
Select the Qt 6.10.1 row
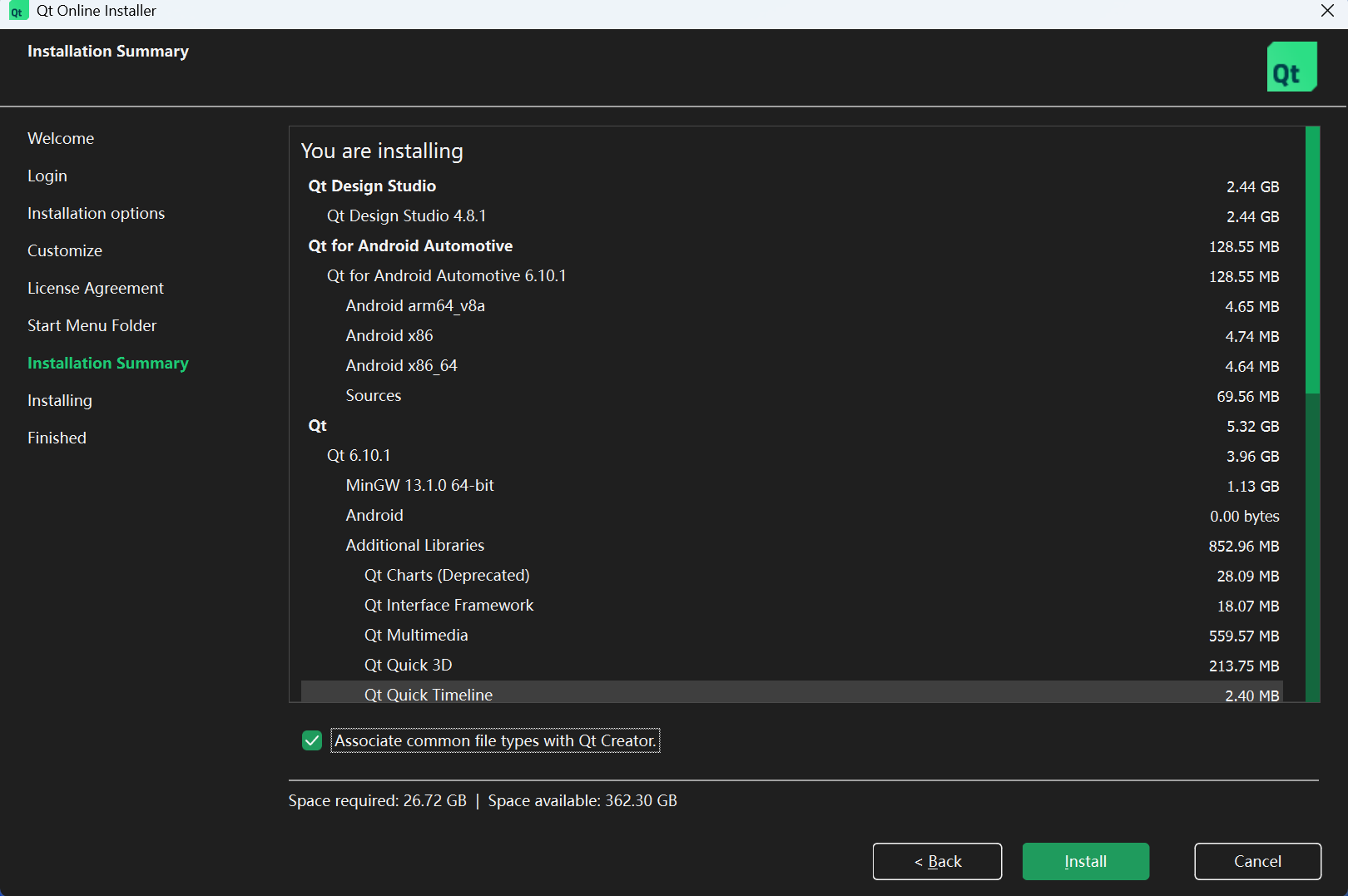coord(792,456)
